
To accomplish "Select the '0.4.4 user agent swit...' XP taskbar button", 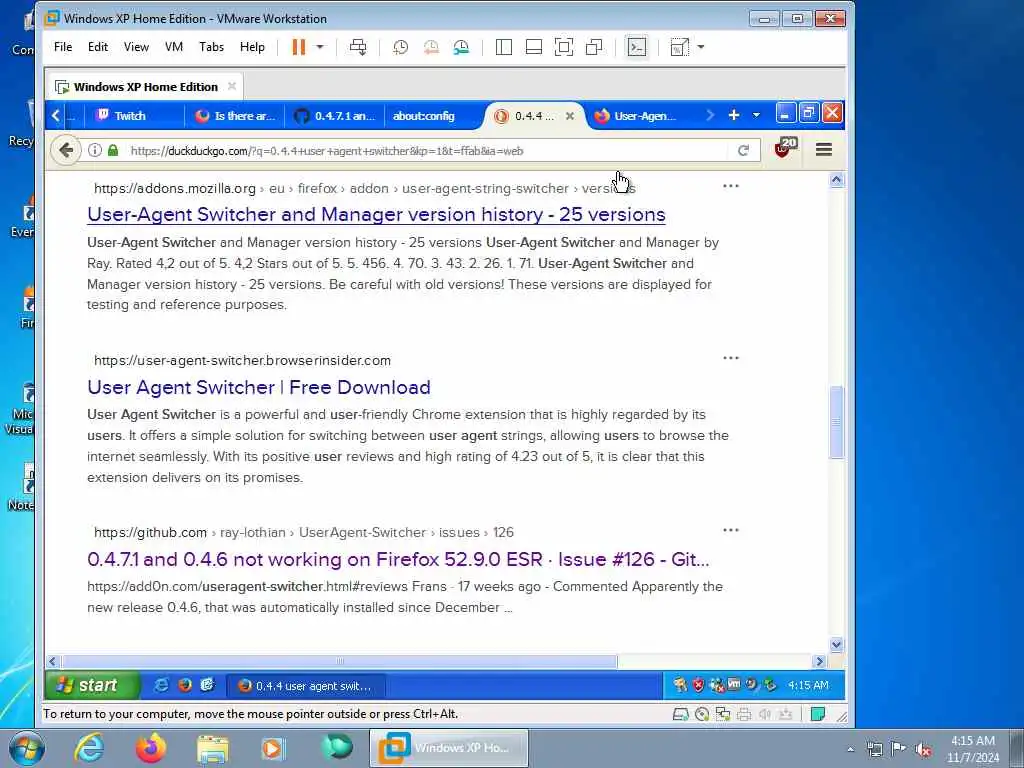I will (x=306, y=686).
